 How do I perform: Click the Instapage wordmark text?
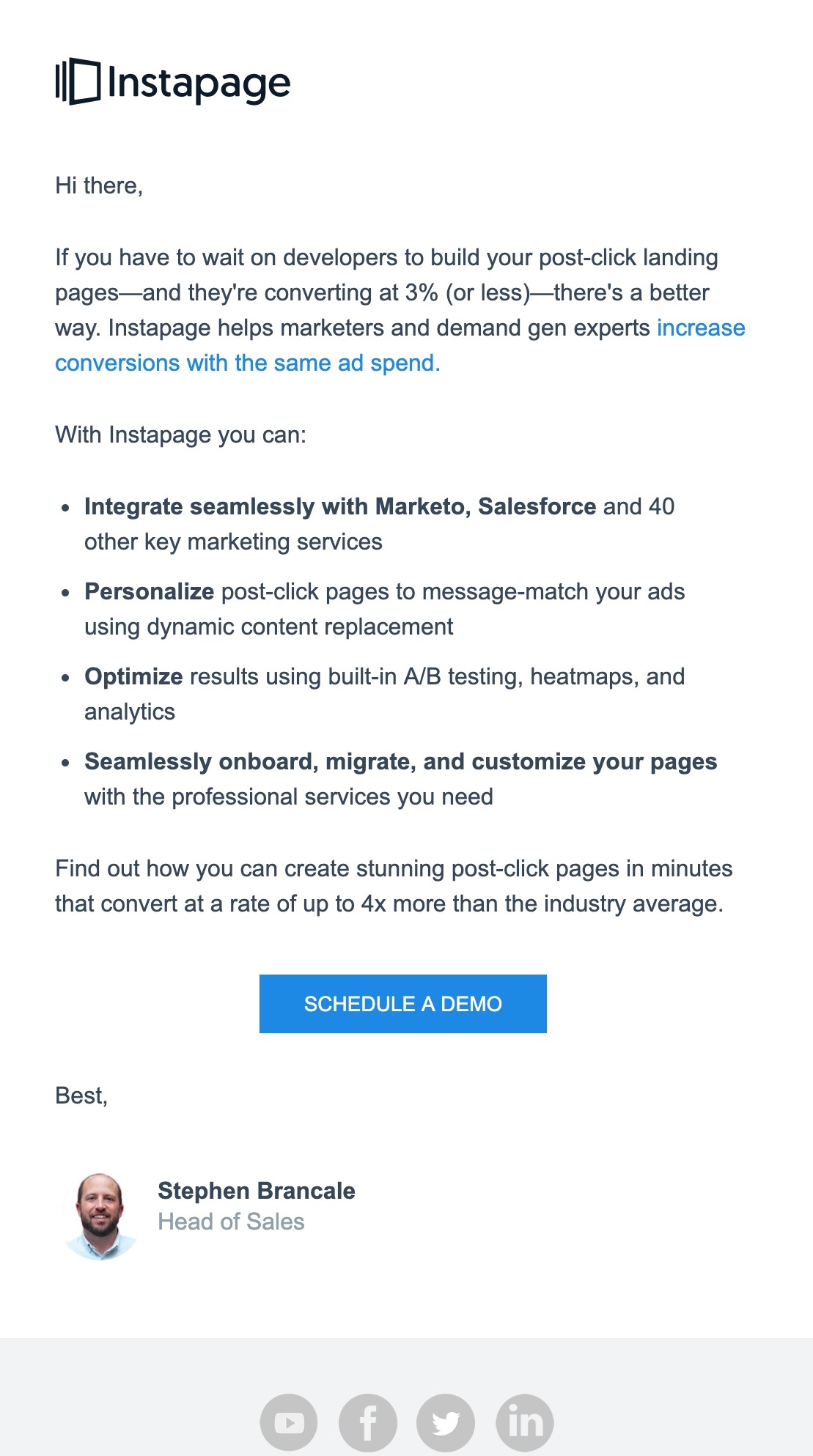(199, 84)
